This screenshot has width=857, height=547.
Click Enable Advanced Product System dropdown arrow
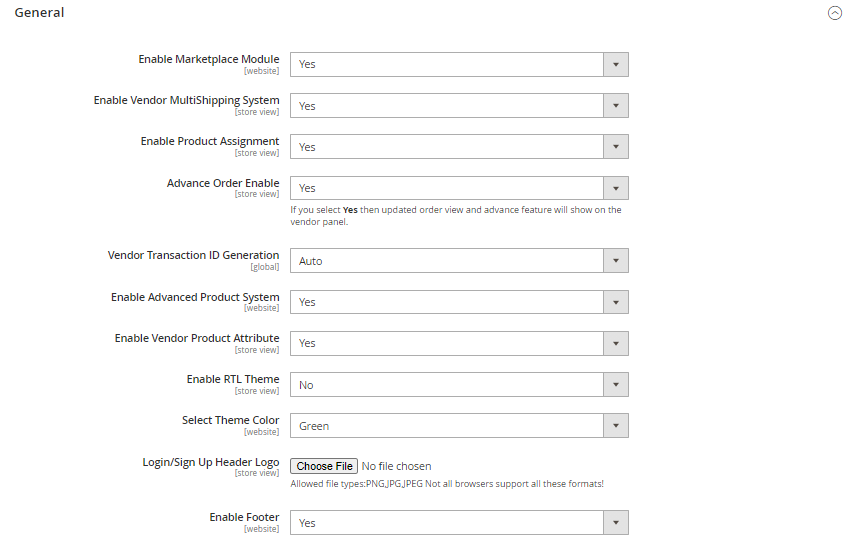pyautogui.click(x=616, y=302)
